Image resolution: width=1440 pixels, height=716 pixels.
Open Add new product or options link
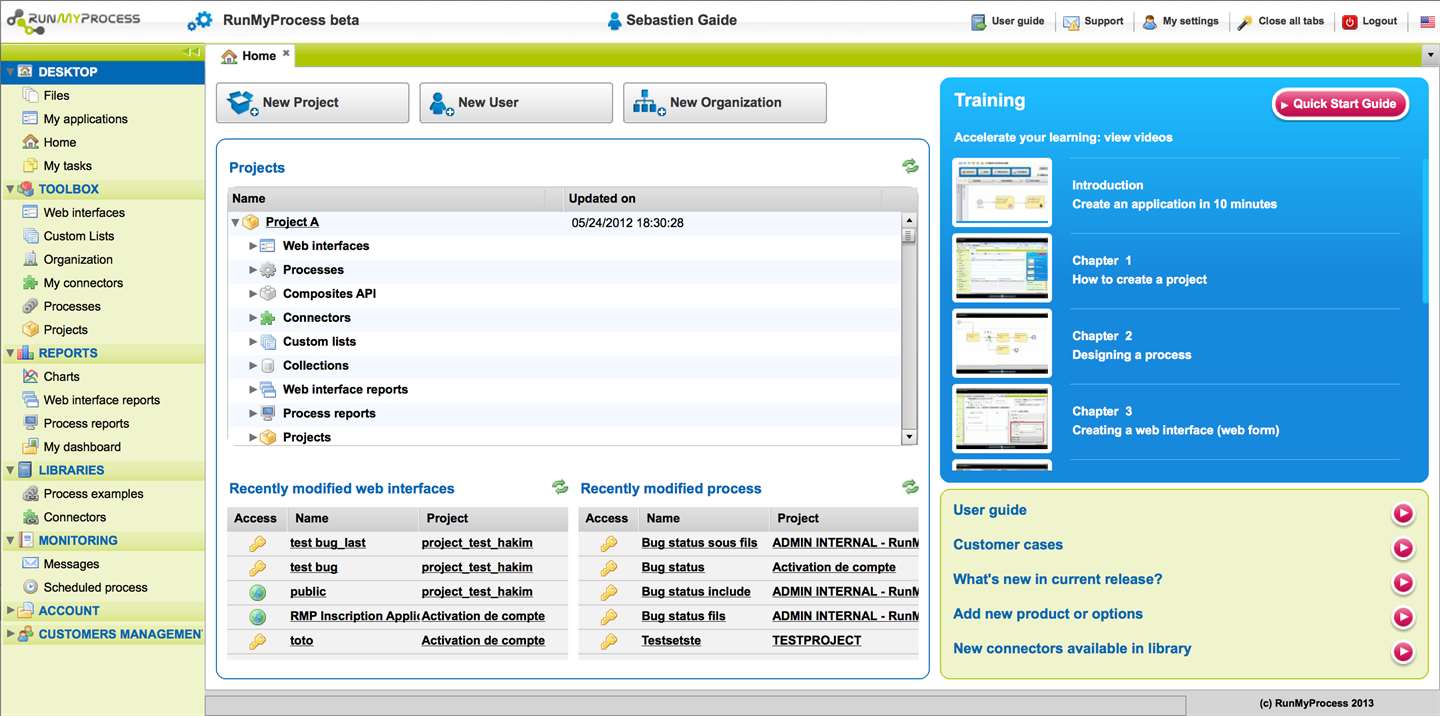pyautogui.click(x=1047, y=614)
